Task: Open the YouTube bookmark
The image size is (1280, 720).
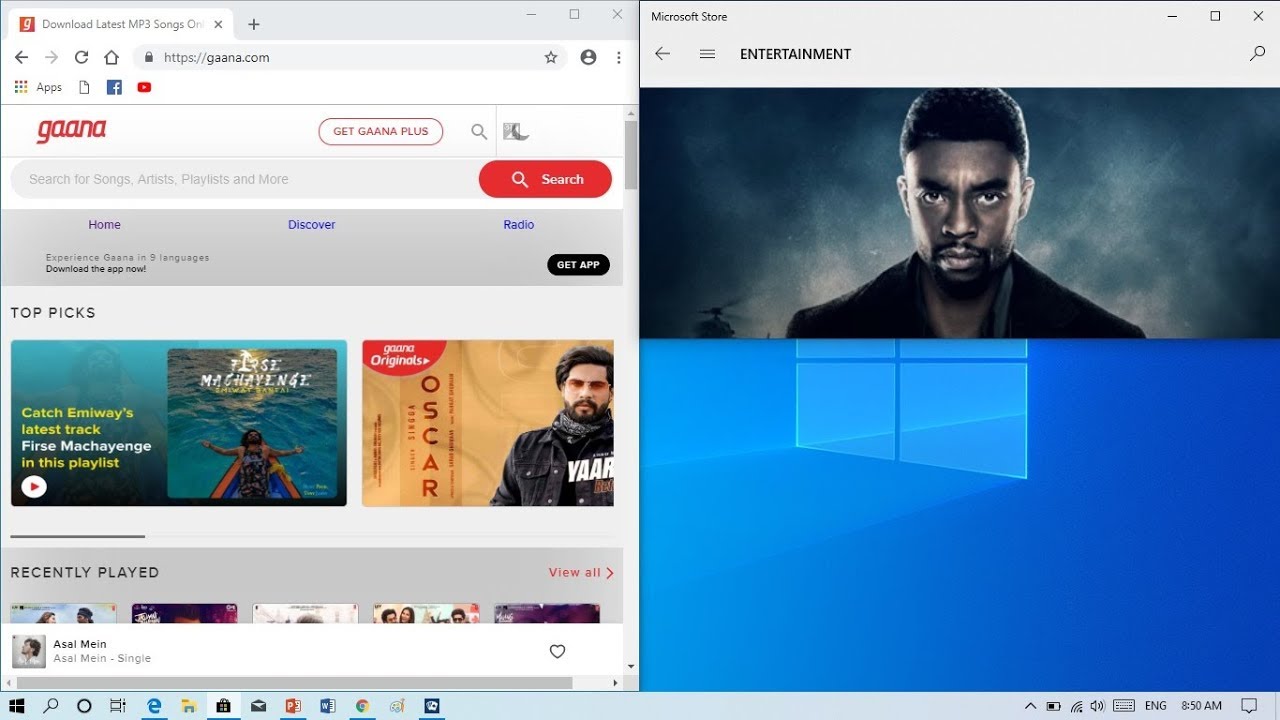Action: pos(144,87)
